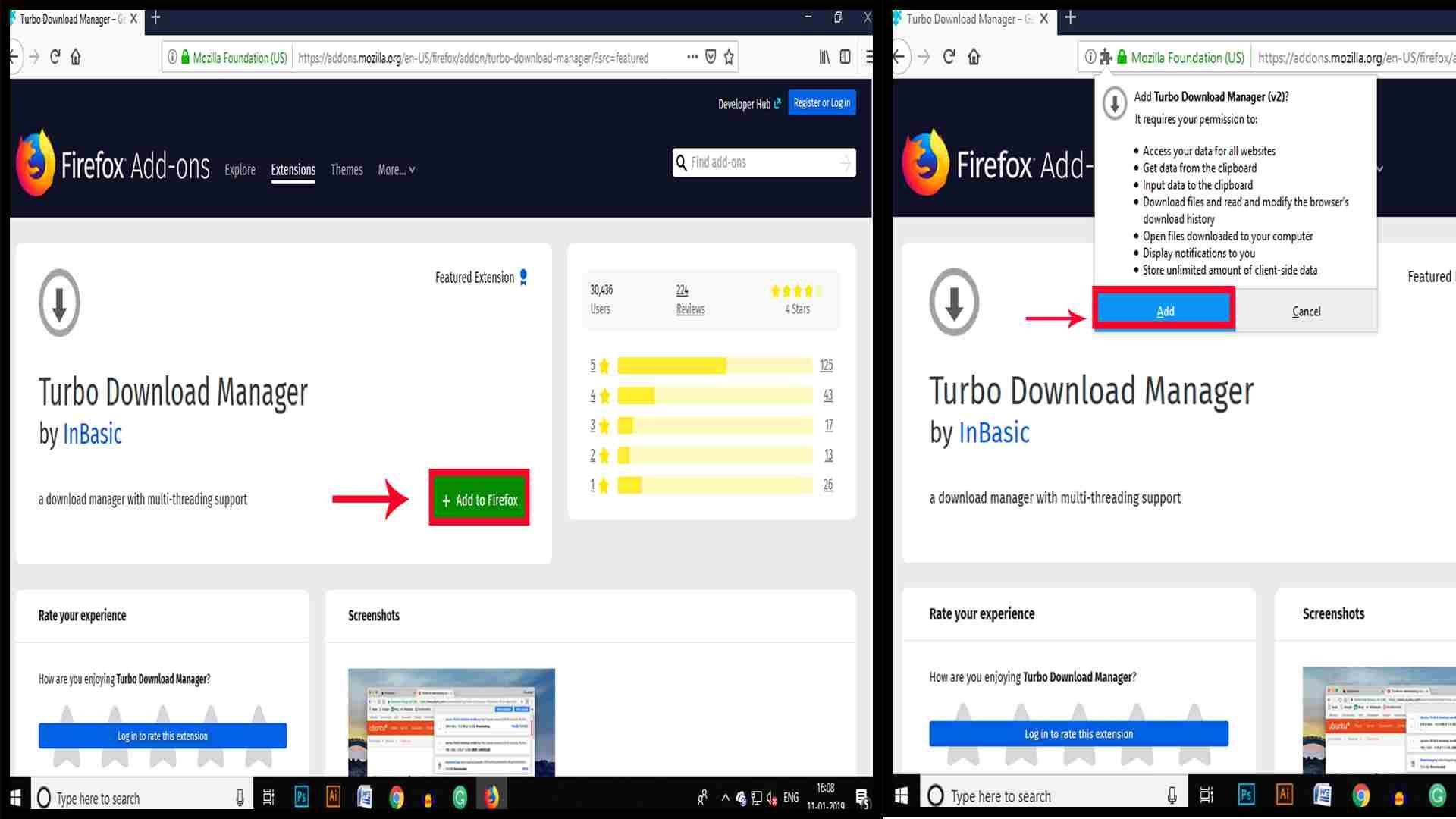Click the 30,436 Users text
Viewport: 1456px width, 819px height.
[601, 299]
